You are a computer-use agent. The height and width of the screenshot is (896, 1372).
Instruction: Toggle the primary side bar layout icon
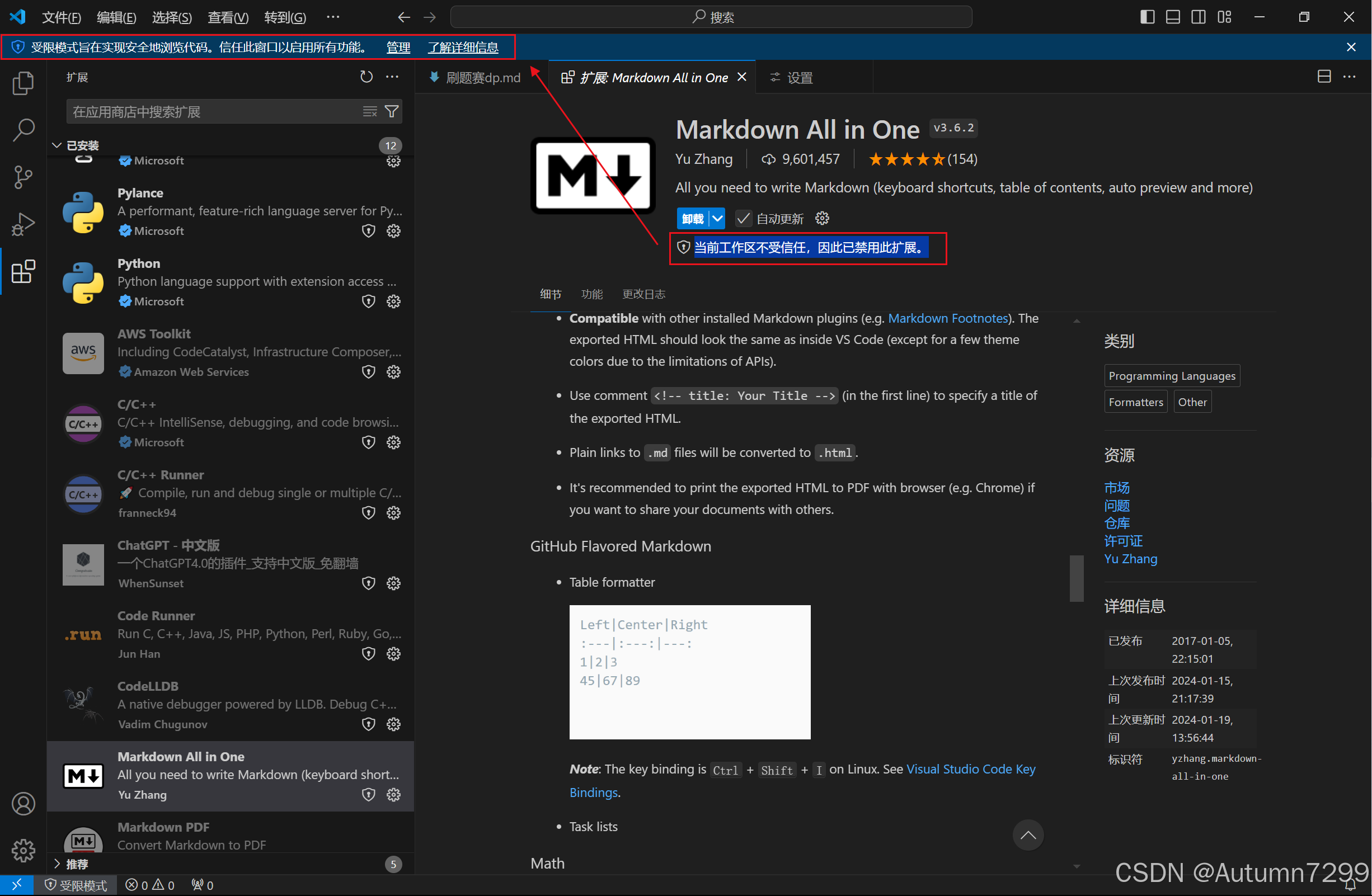click(1147, 17)
